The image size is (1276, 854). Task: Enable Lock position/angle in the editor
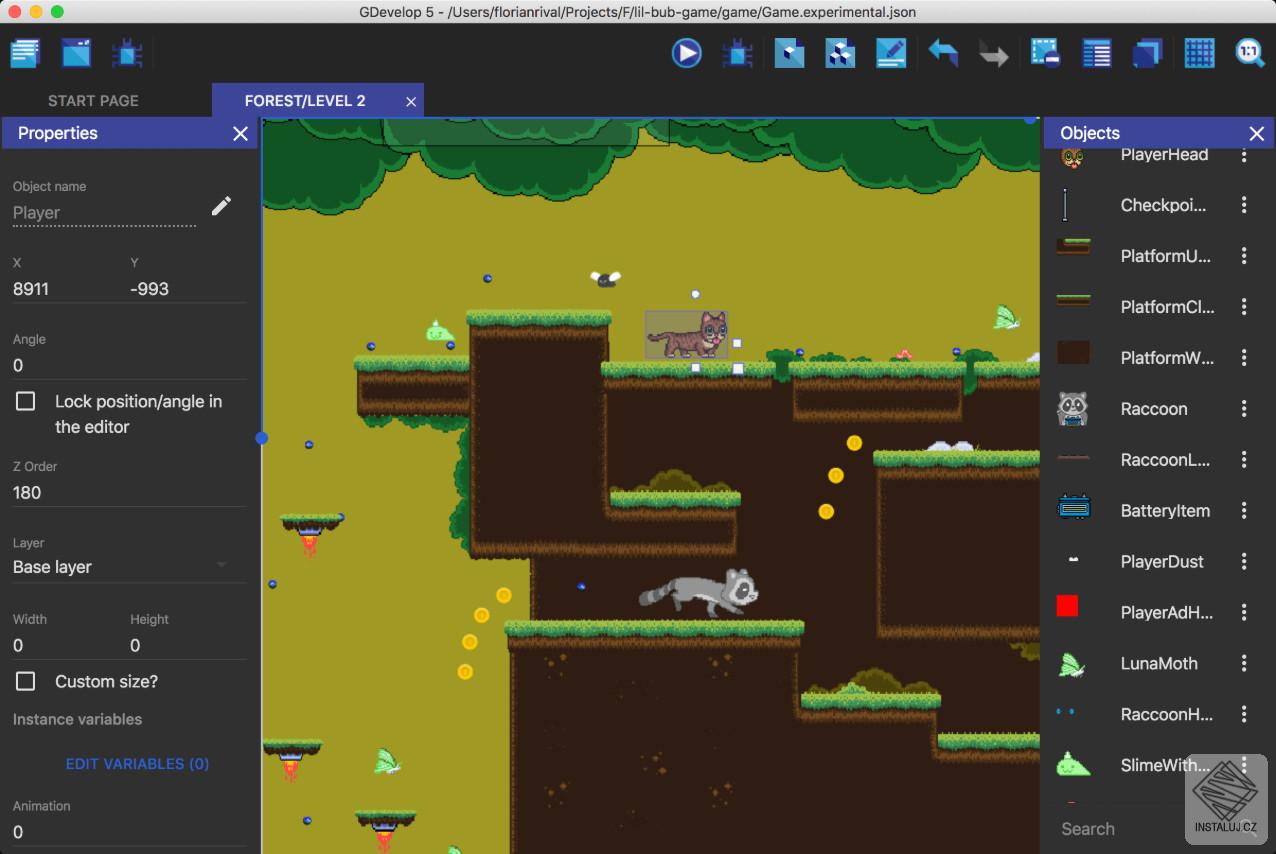point(26,401)
